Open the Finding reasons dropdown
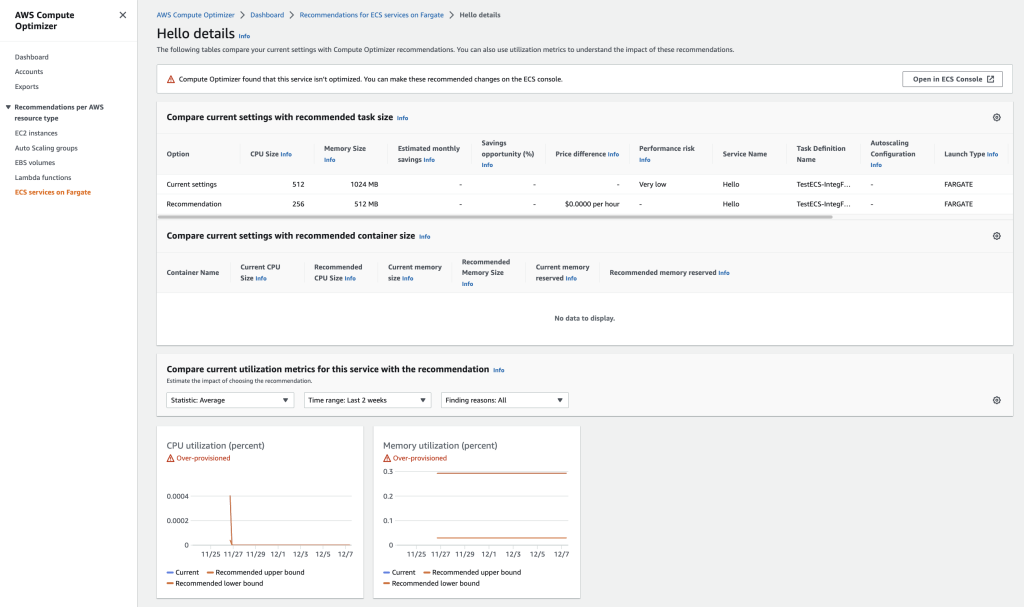1024x607 pixels. pos(504,399)
